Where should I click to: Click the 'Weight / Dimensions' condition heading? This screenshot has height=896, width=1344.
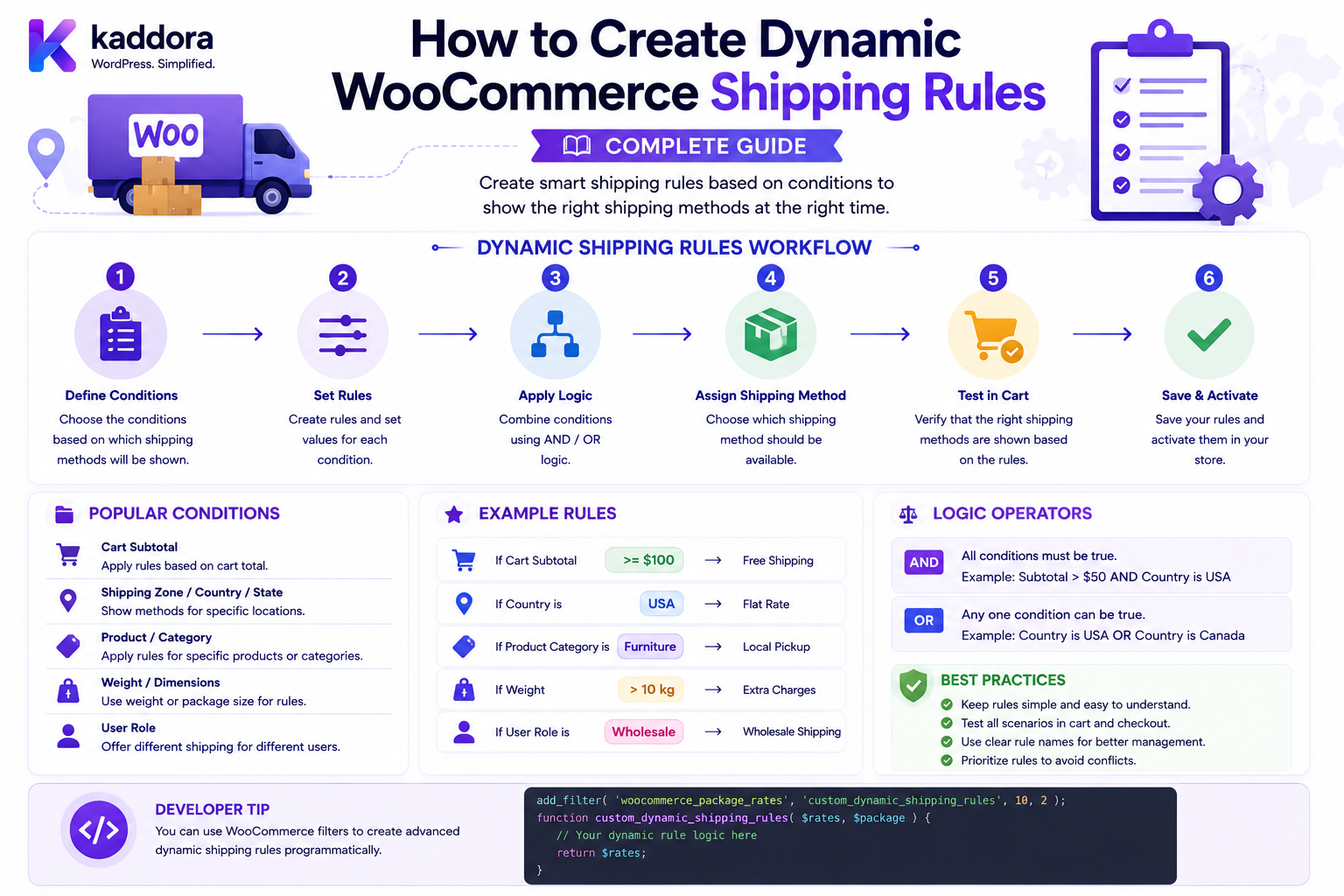[x=160, y=682]
